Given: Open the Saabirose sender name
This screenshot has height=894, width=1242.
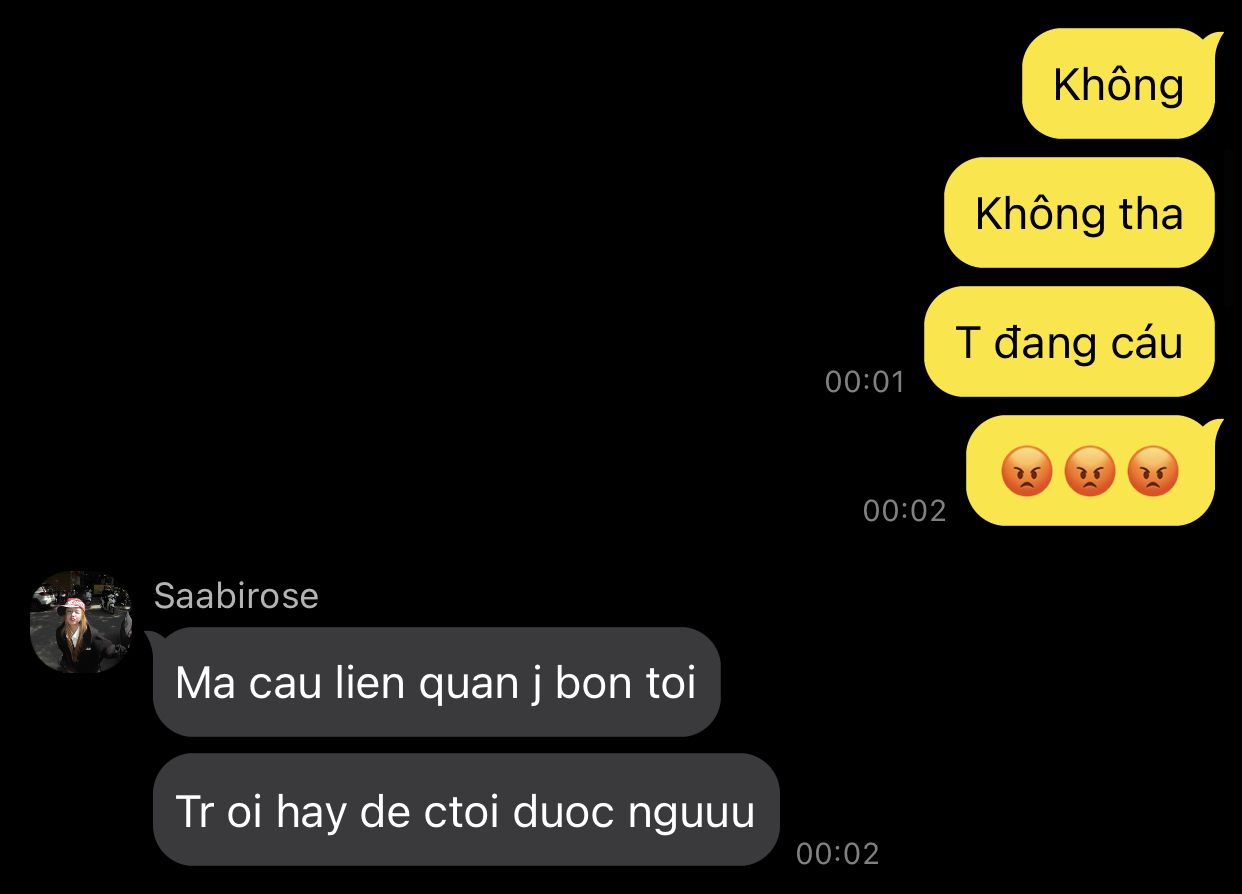Looking at the screenshot, I should (x=236, y=596).
